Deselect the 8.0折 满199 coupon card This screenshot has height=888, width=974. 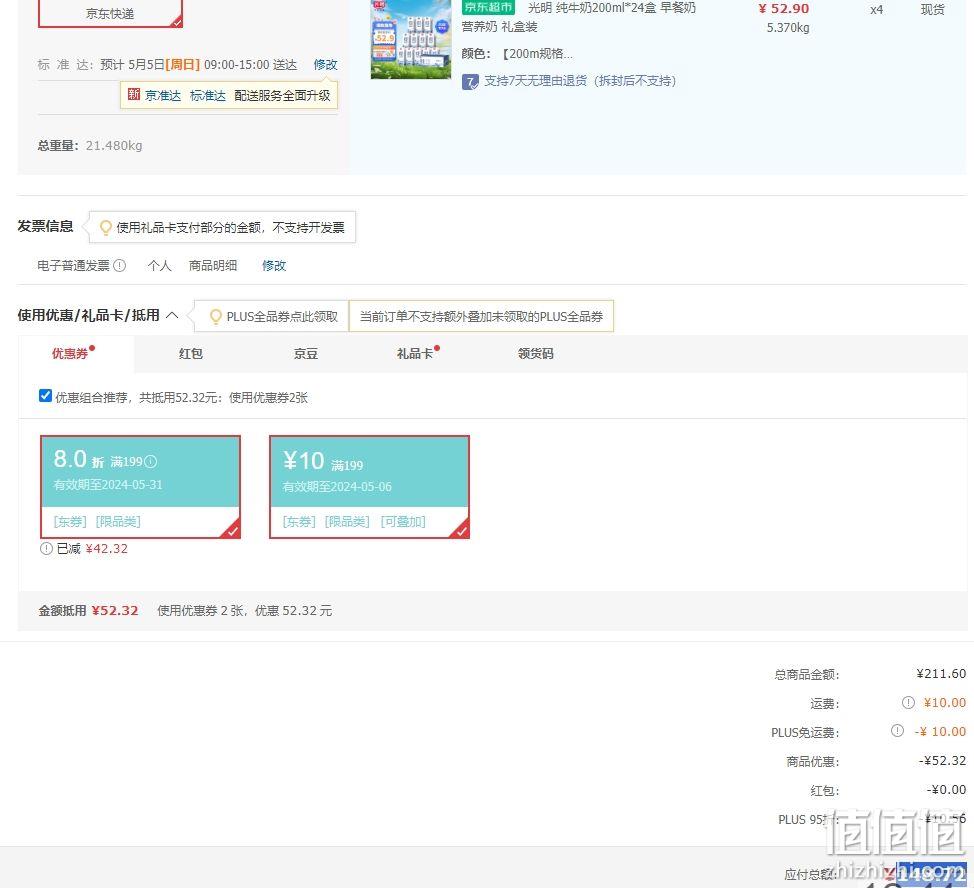tap(140, 487)
